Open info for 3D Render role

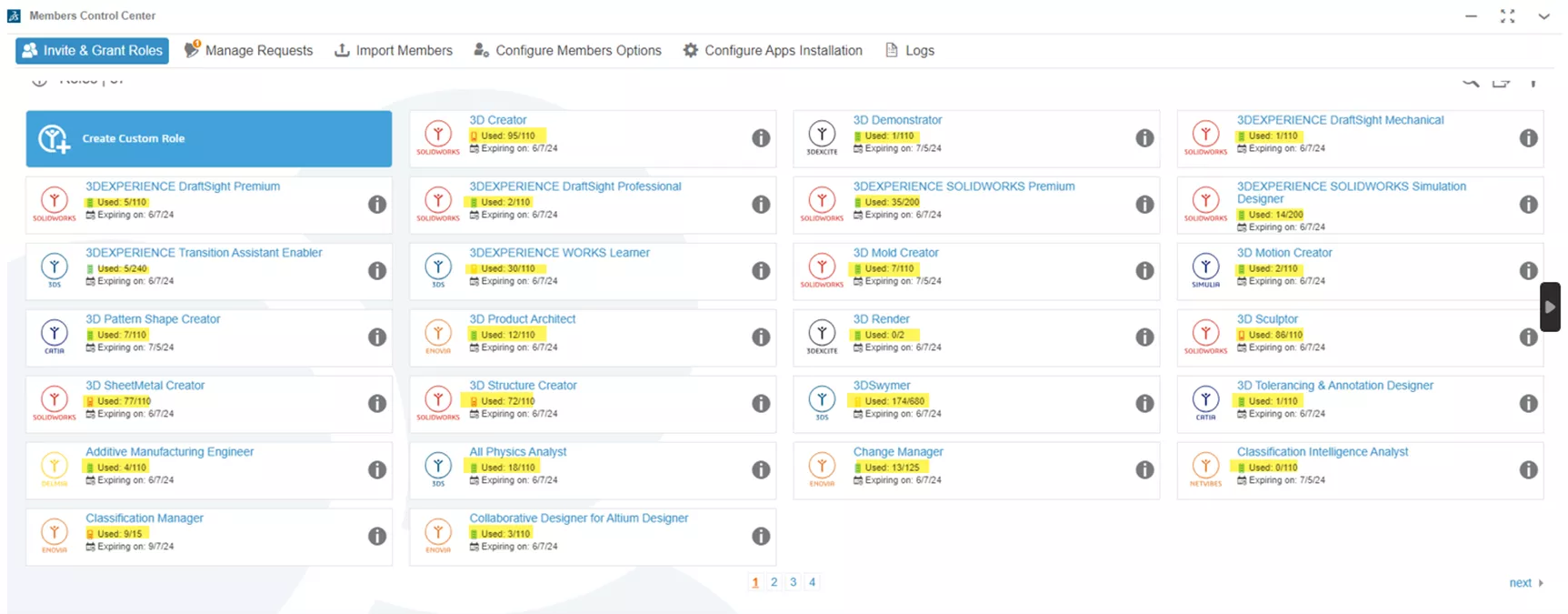coord(1144,337)
